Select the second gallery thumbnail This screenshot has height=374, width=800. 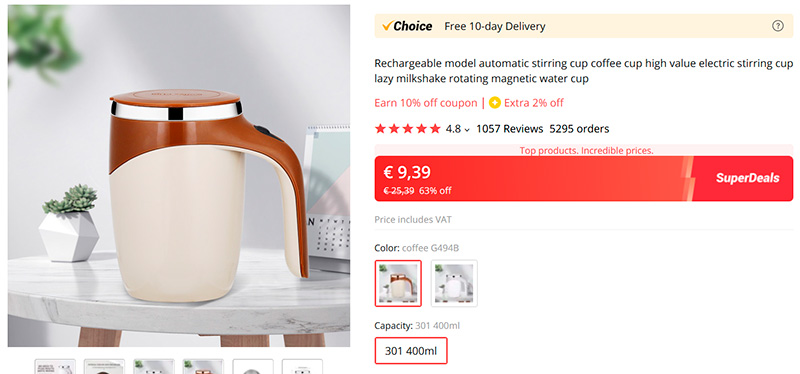coord(104,366)
